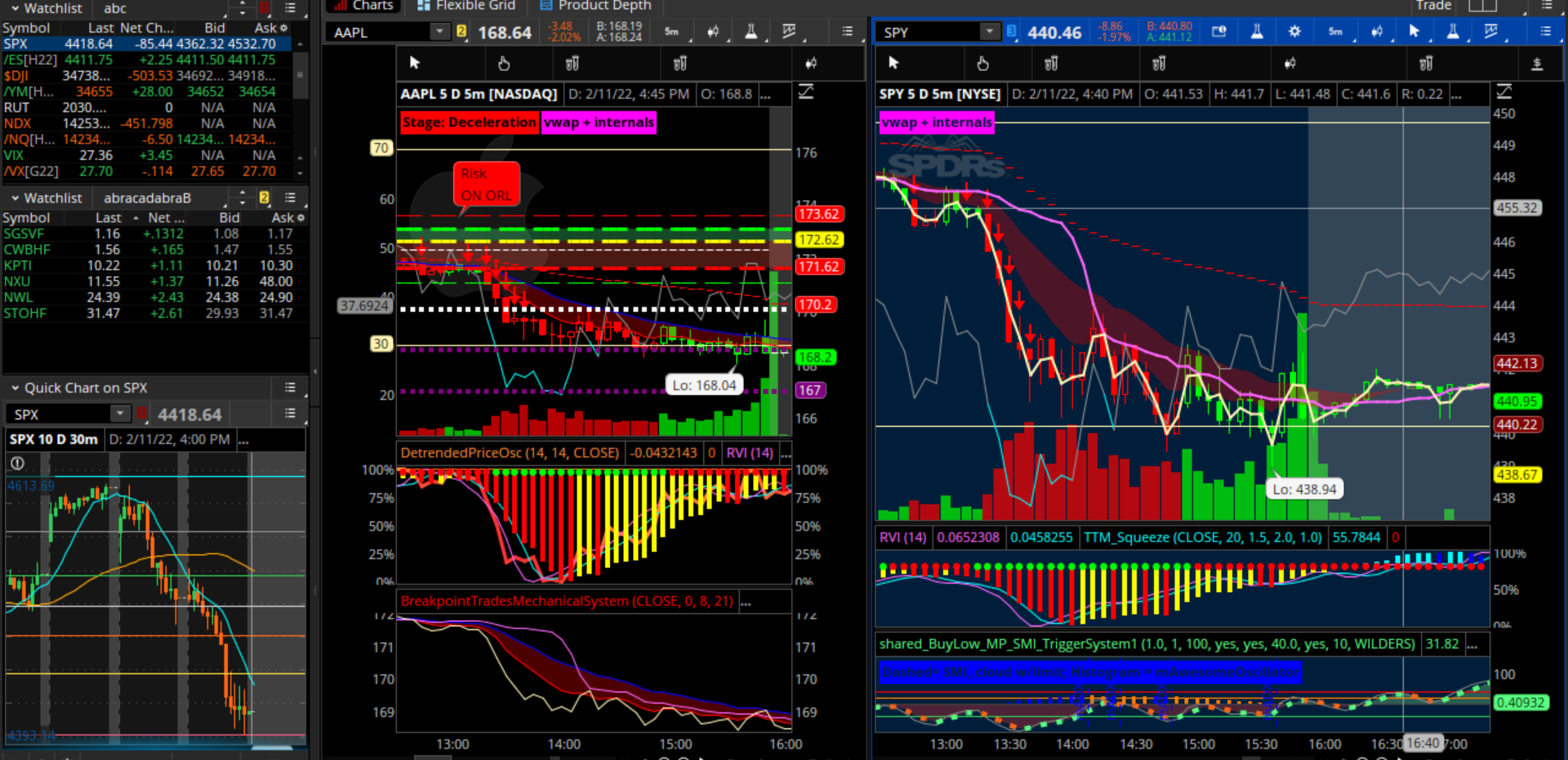The height and width of the screenshot is (760, 1568).
Task: Click the red link indicator on abc watchlist
Action: click(264, 8)
